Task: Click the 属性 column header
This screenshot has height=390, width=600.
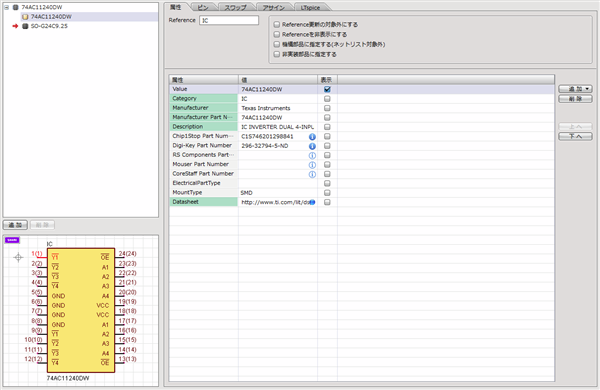Action: pyautogui.click(x=204, y=80)
